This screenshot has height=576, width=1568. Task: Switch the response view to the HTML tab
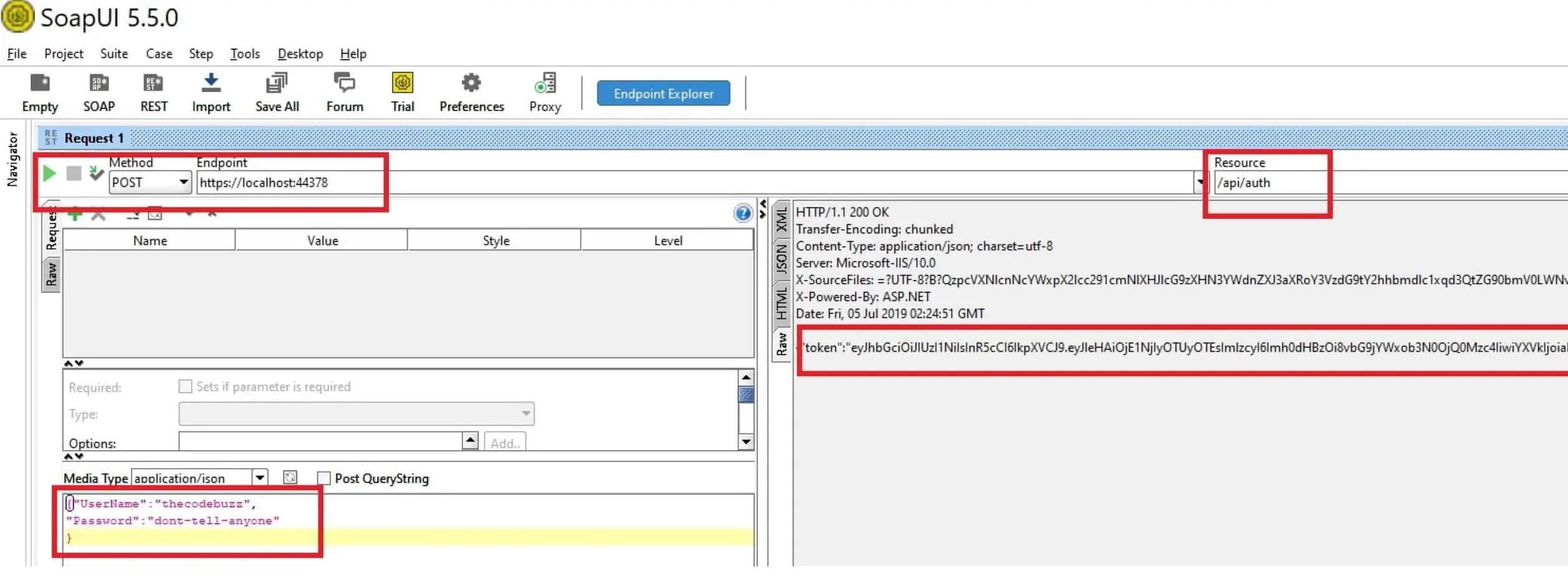point(782,303)
